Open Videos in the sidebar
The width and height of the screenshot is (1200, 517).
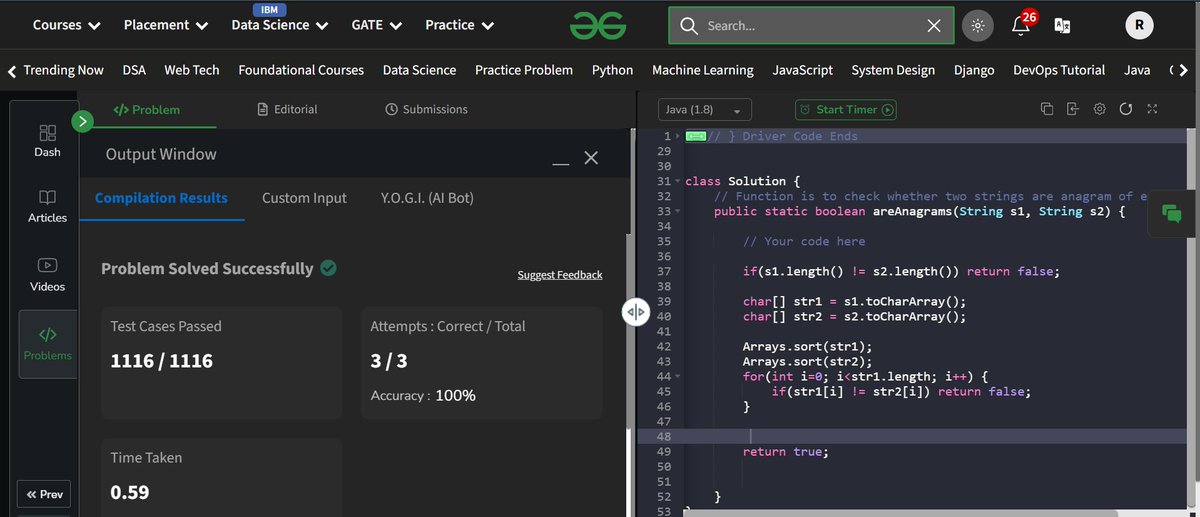pyautogui.click(x=47, y=275)
